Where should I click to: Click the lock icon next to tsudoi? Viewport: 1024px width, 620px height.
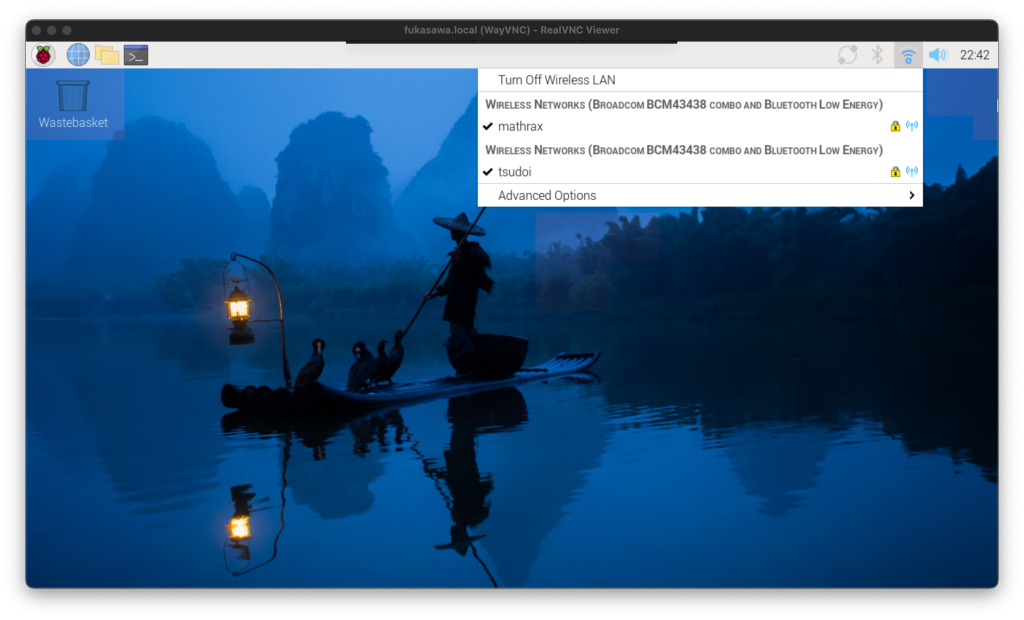click(x=895, y=172)
